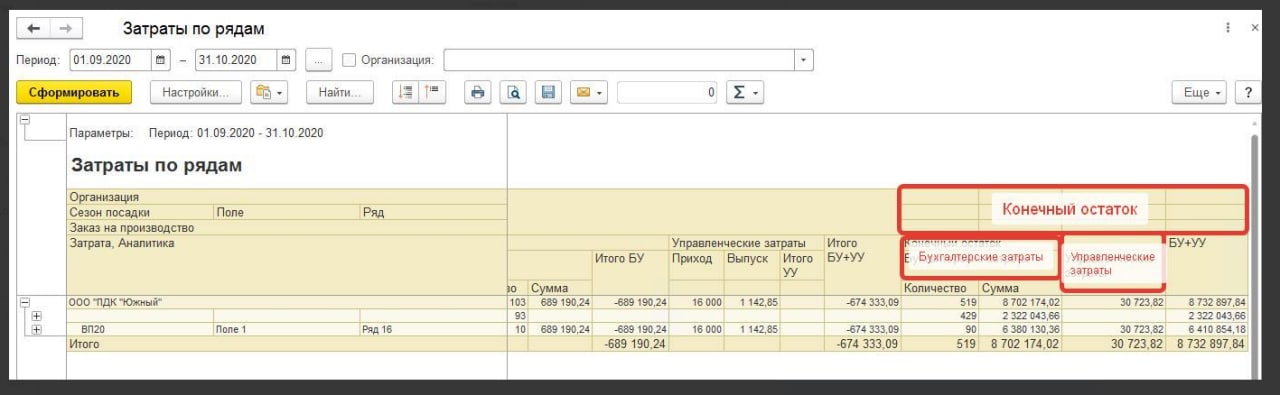Select the Поле 1 cell

coord(287,329)
